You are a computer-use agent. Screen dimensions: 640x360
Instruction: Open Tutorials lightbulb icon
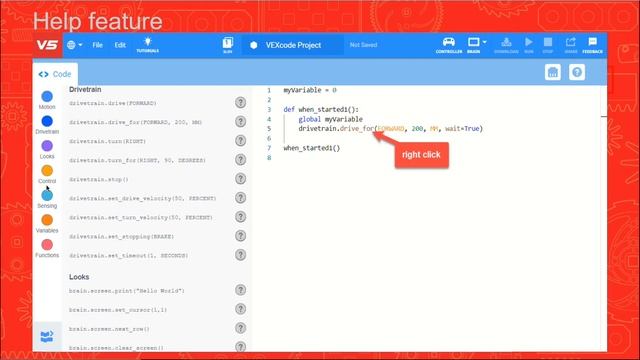tap(148, 45)
